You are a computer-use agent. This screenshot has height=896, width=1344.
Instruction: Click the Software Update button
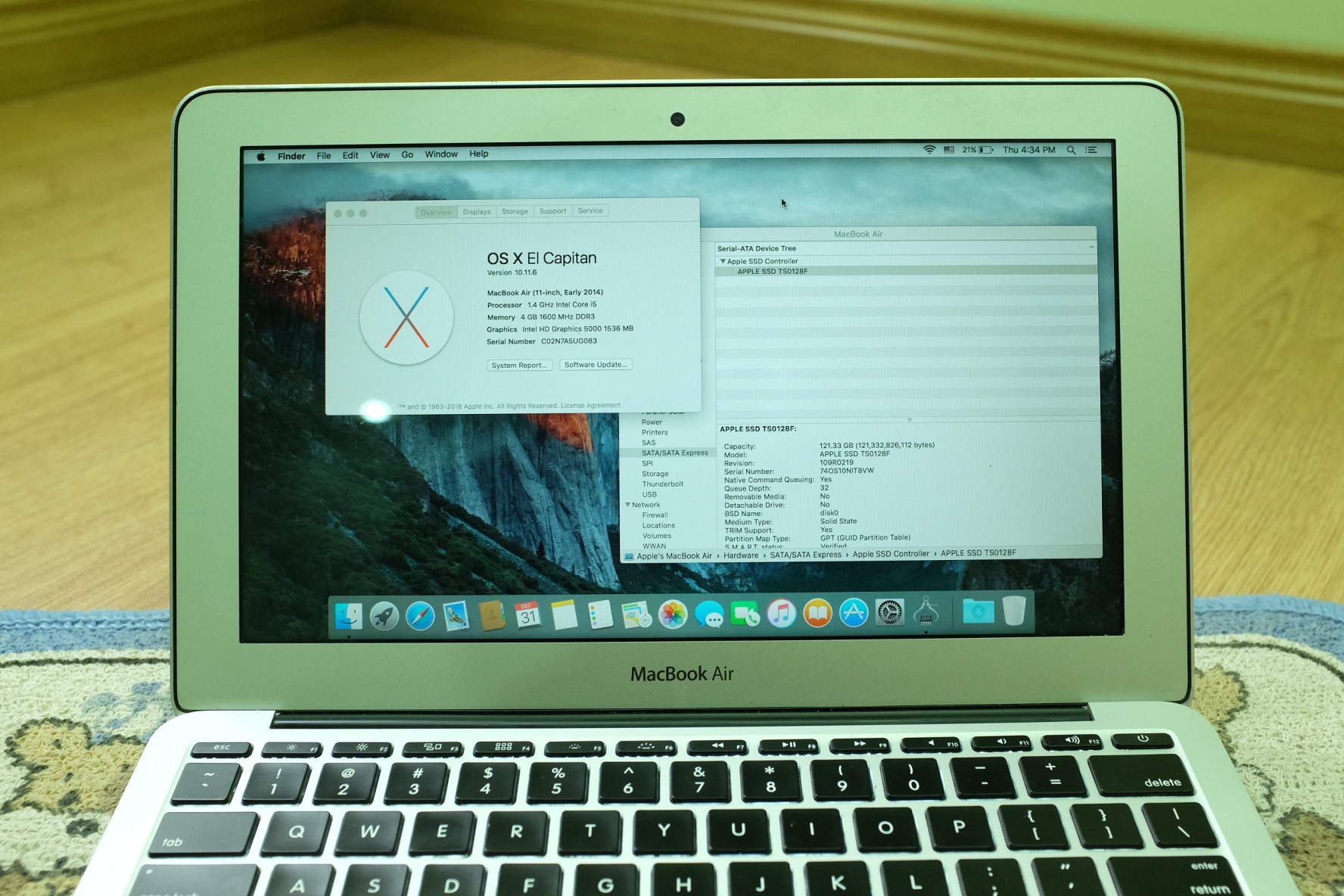click(596, 365)
